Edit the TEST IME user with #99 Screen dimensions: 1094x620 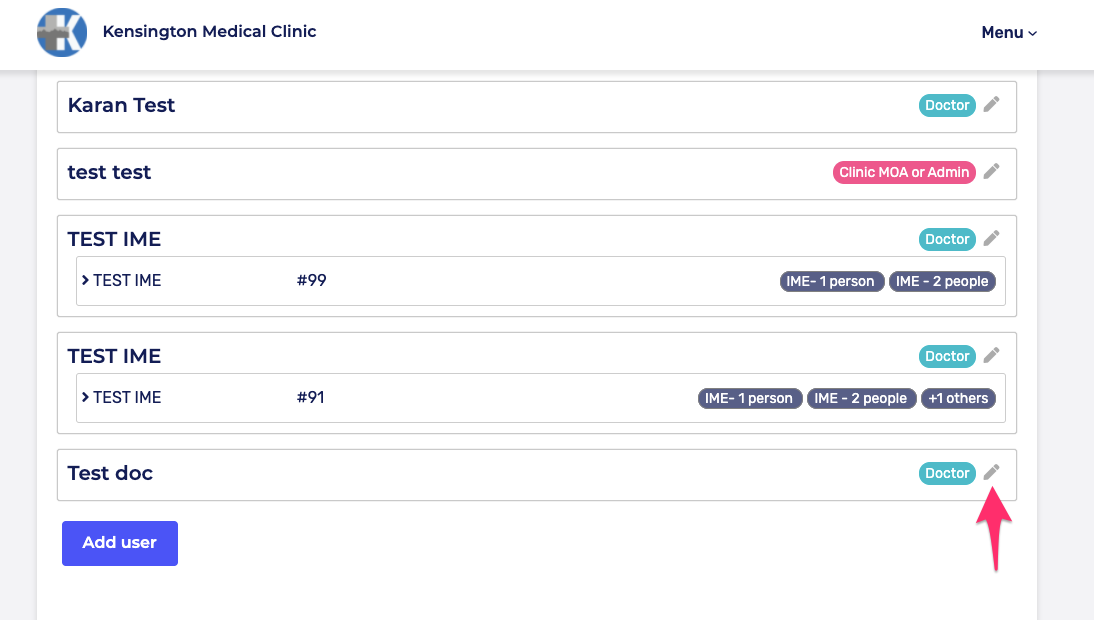991,238
